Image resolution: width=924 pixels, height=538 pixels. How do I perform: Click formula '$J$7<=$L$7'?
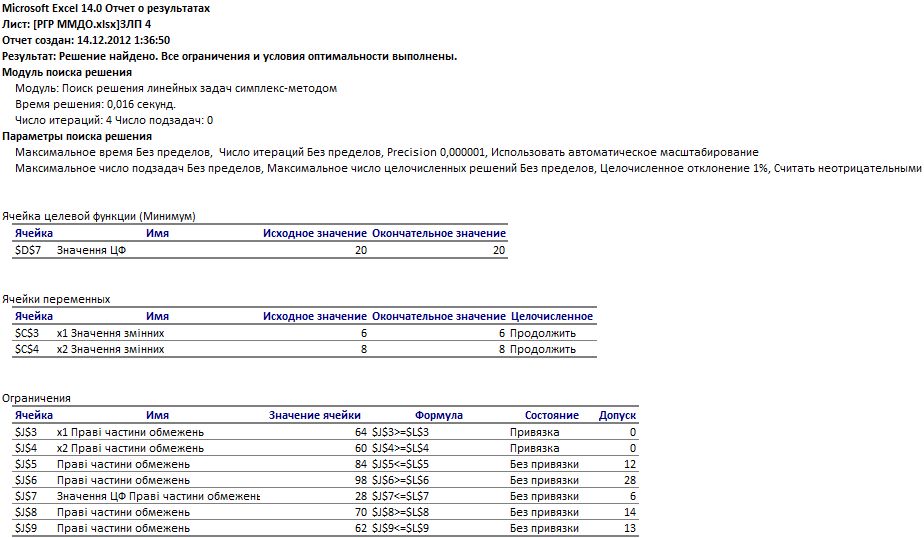pos(401,496)
